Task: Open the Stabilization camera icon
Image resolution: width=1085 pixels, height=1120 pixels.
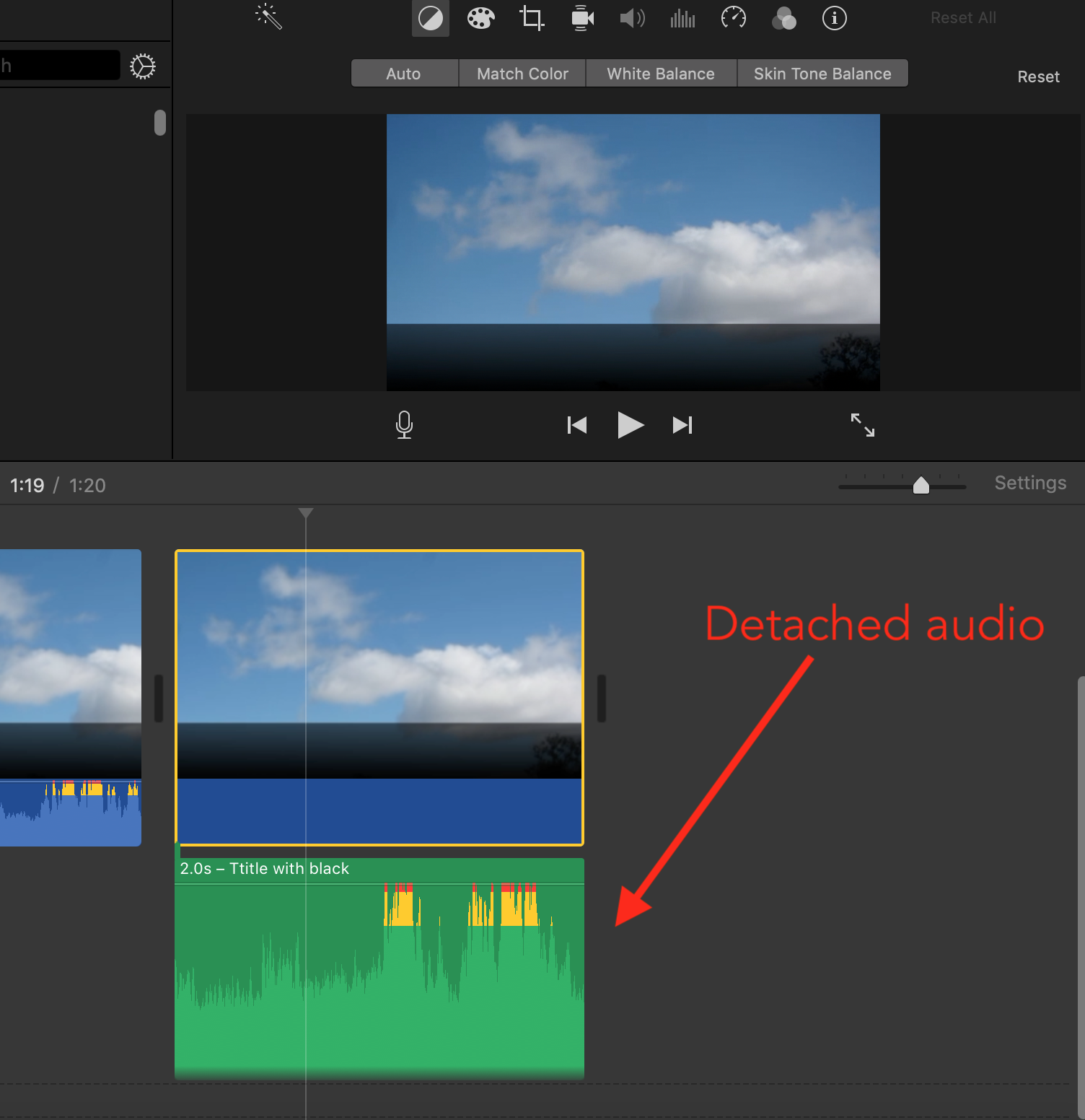Action: click(582, 18)
